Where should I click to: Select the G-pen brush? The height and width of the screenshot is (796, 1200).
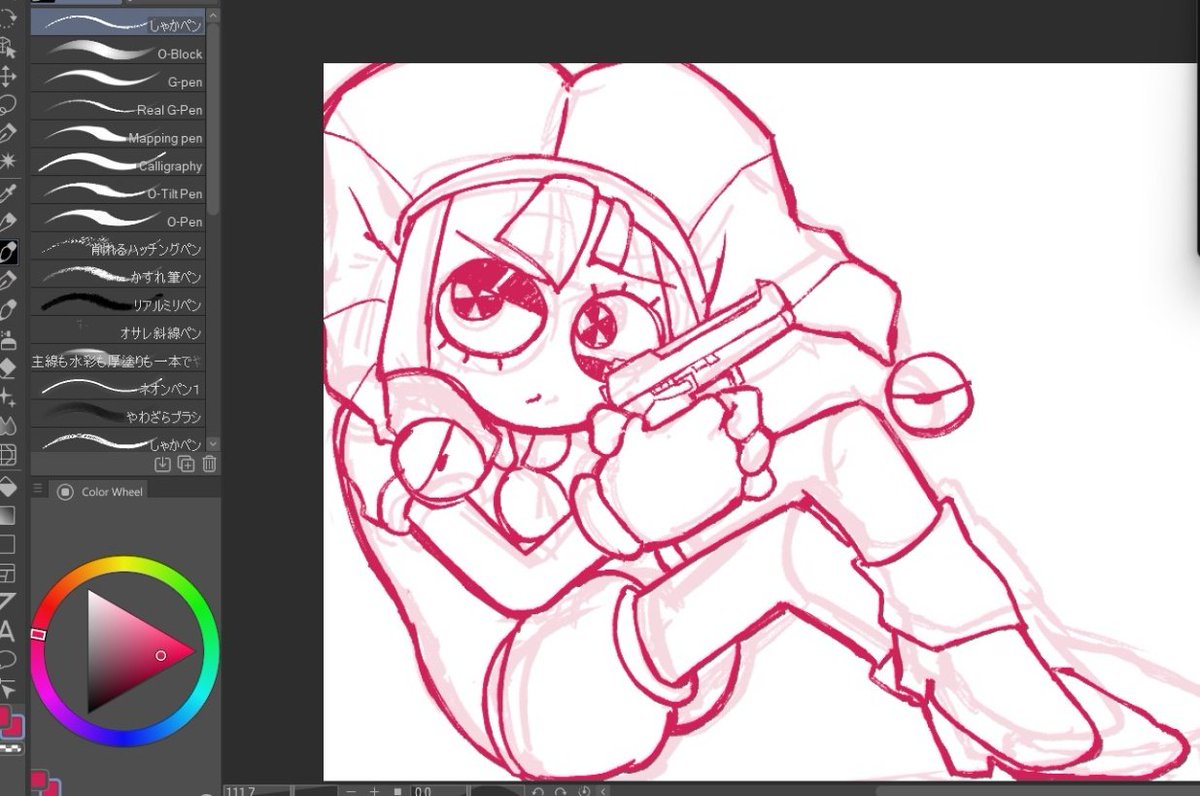point(118,78)
